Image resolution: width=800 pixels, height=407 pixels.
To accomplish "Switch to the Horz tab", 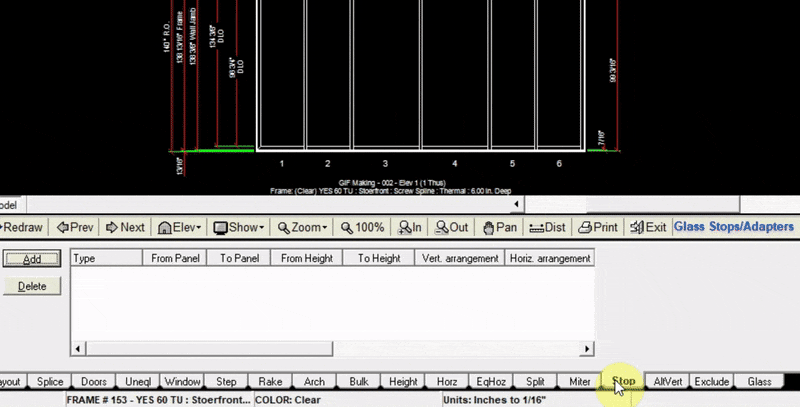I will click(447, 381).
